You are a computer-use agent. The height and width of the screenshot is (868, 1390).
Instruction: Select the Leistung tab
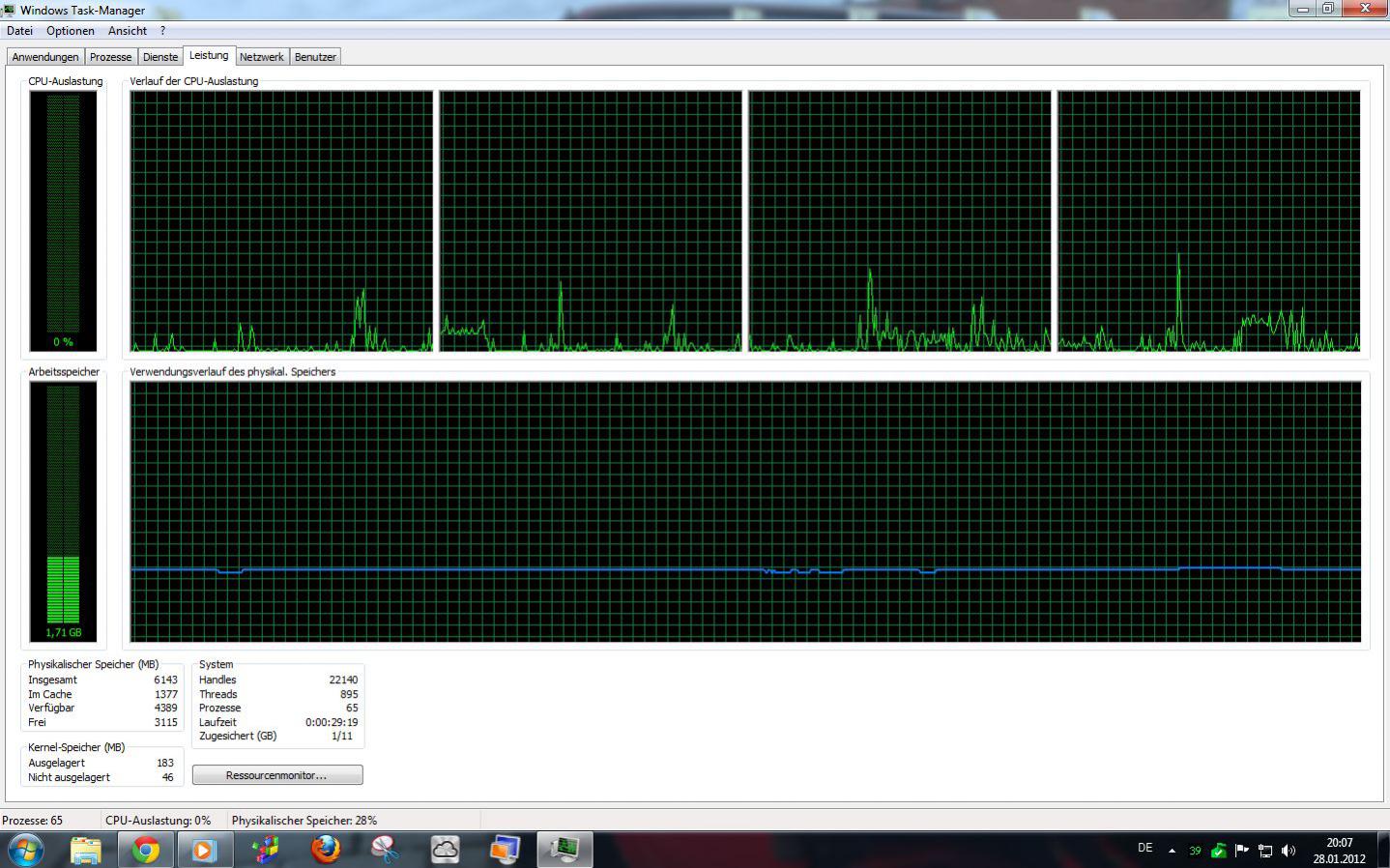point(209,55)
